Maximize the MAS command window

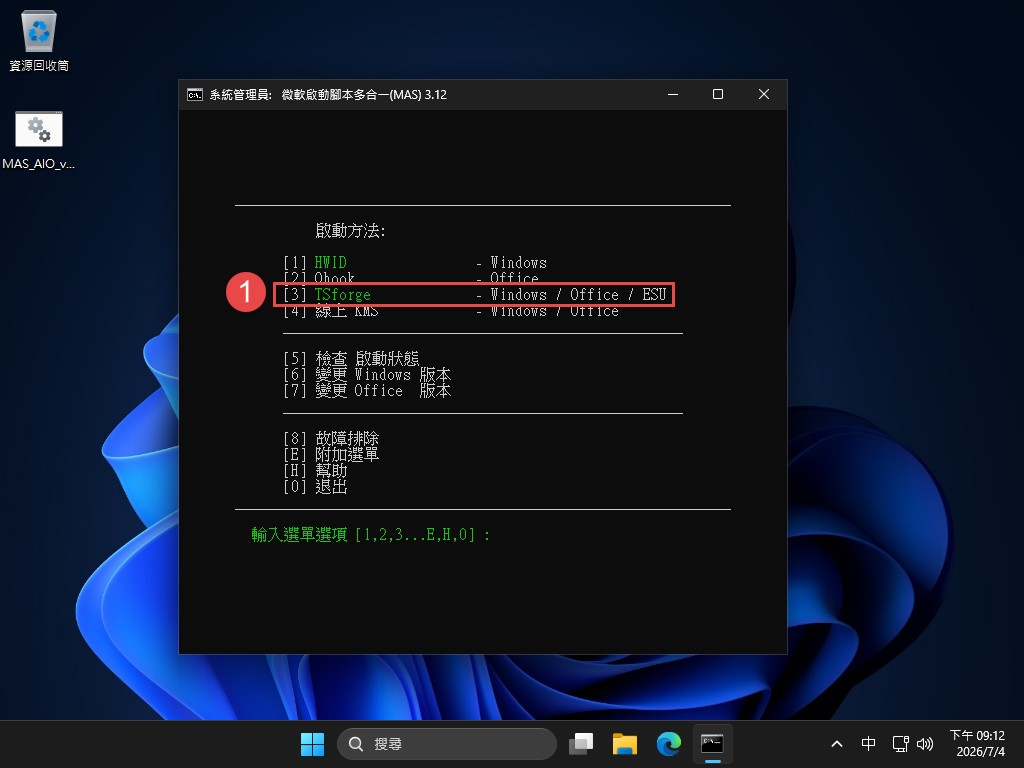[718, 95]
